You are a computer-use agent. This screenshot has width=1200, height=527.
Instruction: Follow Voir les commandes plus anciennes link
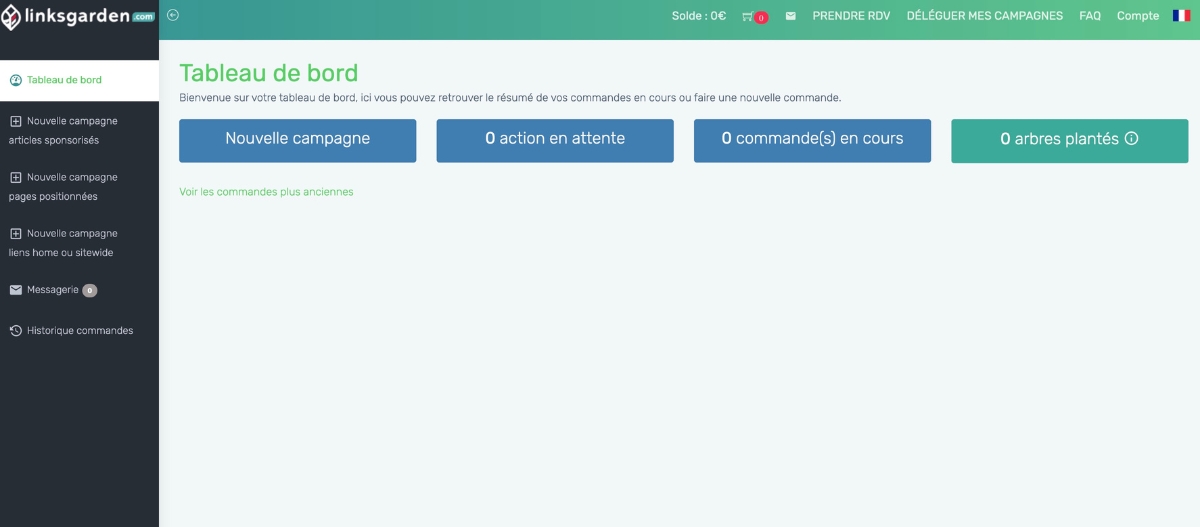coord(266,192)
